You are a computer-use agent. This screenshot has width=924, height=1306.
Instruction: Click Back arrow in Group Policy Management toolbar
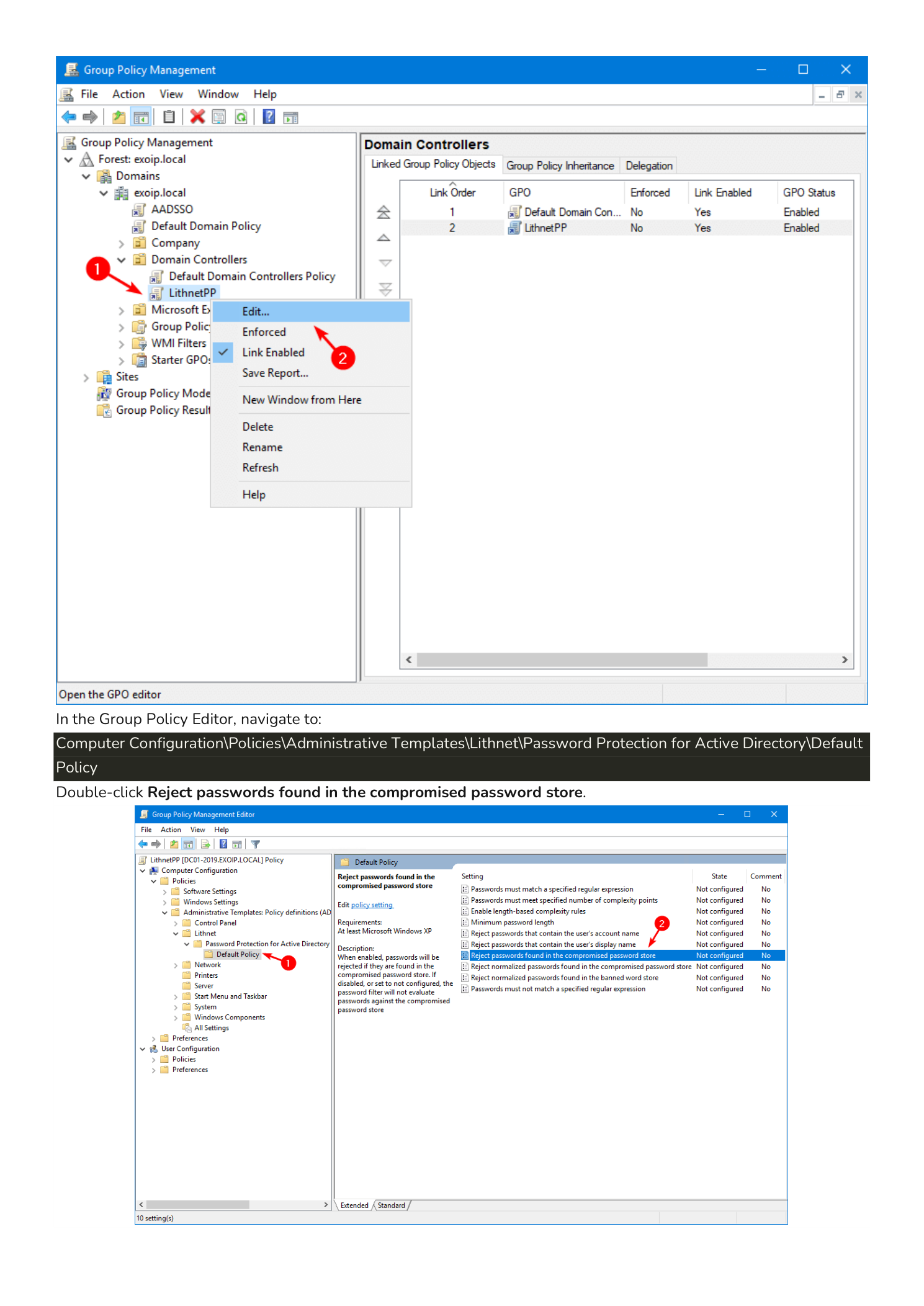[x=69, y=117]
